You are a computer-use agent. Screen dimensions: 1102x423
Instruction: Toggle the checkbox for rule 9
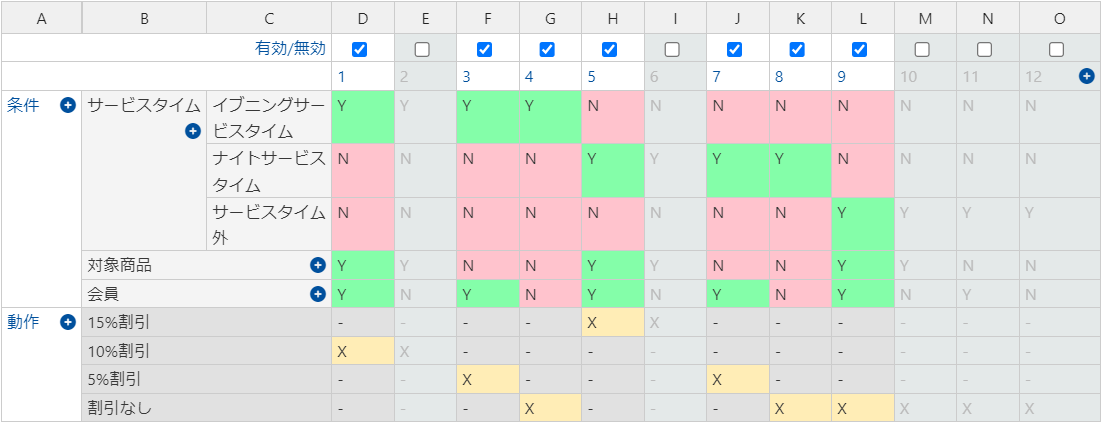859,49
